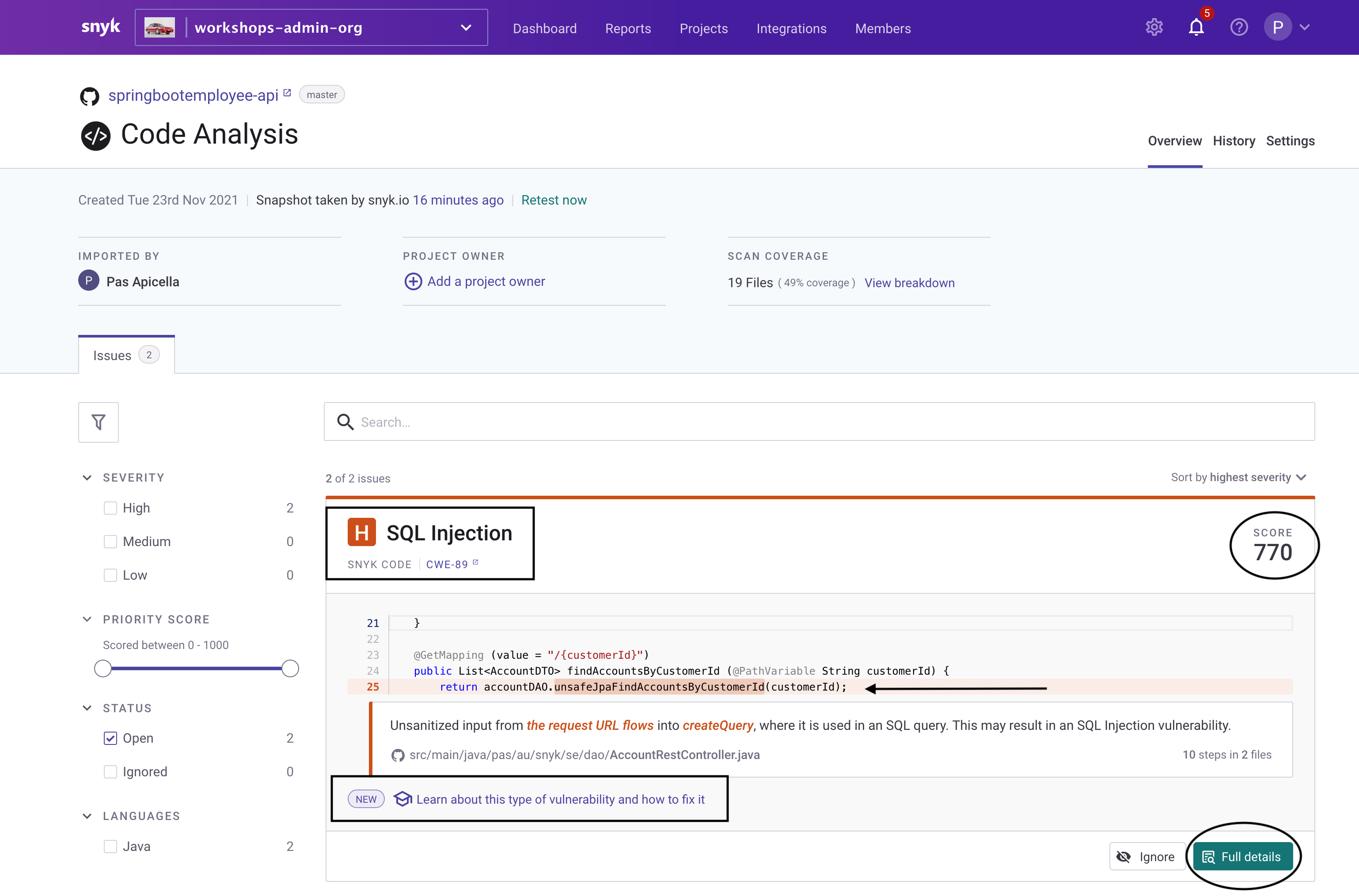Image resolution: width=1359 pixels, height=896 pixels.
Task: Open the Sort by highest severity dropdown
Action: [1238, 477]
